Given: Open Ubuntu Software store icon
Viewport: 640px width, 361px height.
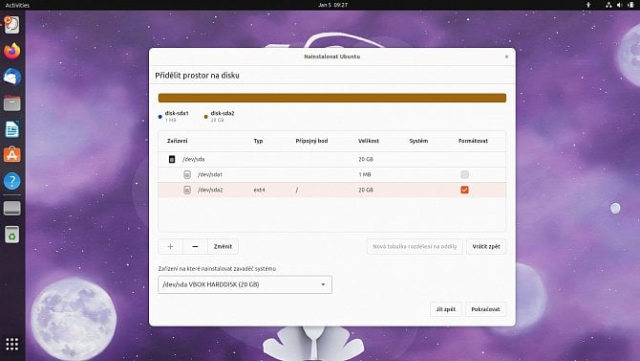Looking at the screenshot, I should 12,155.
